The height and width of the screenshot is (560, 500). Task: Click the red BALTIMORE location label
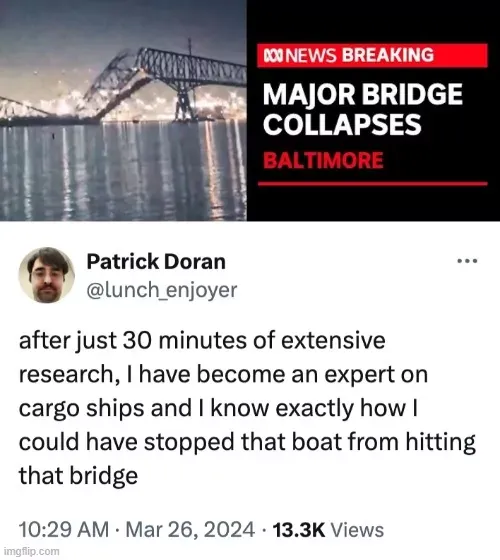323,160
